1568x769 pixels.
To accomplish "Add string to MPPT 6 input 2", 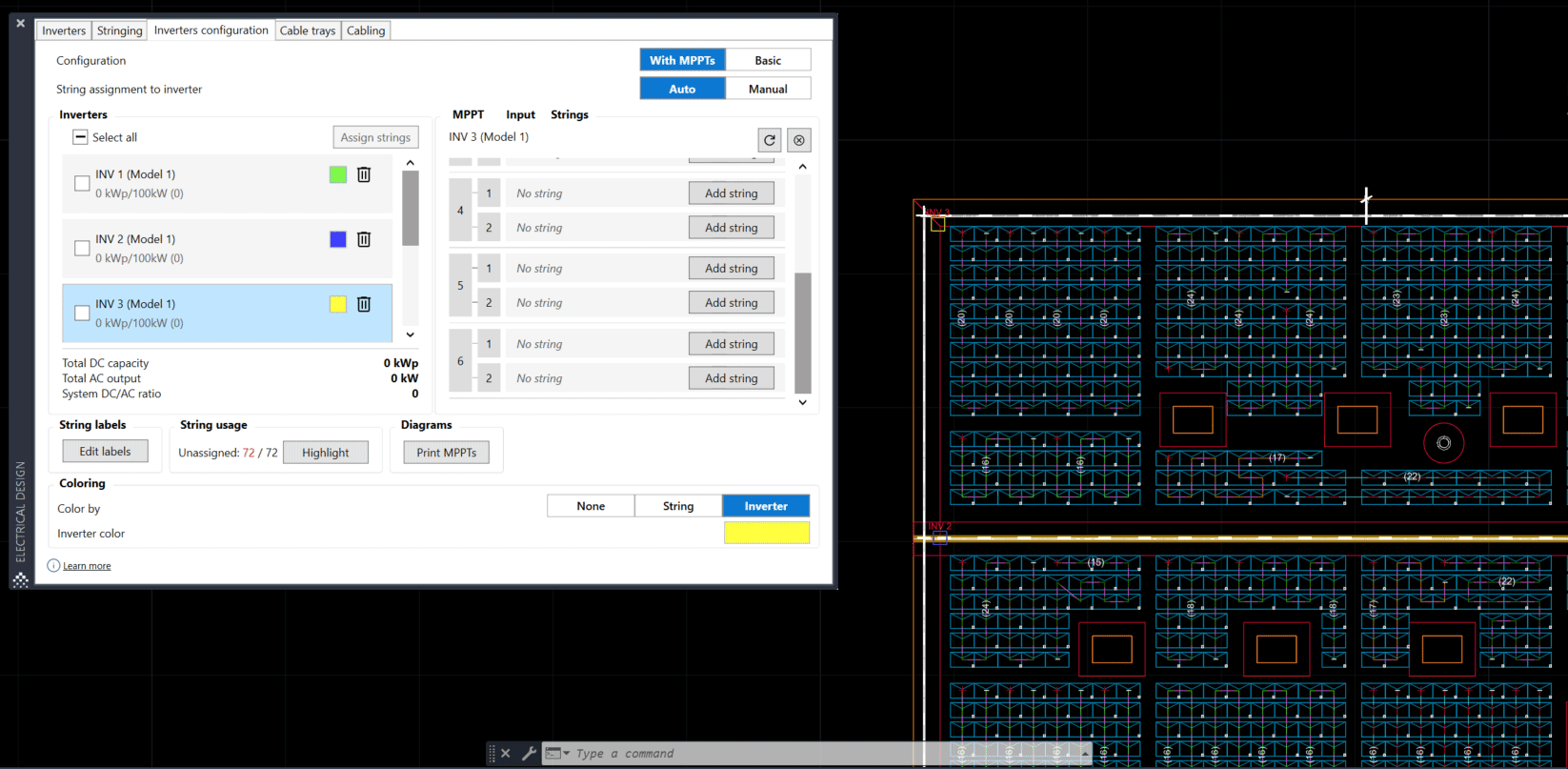I will pos(732,378).
